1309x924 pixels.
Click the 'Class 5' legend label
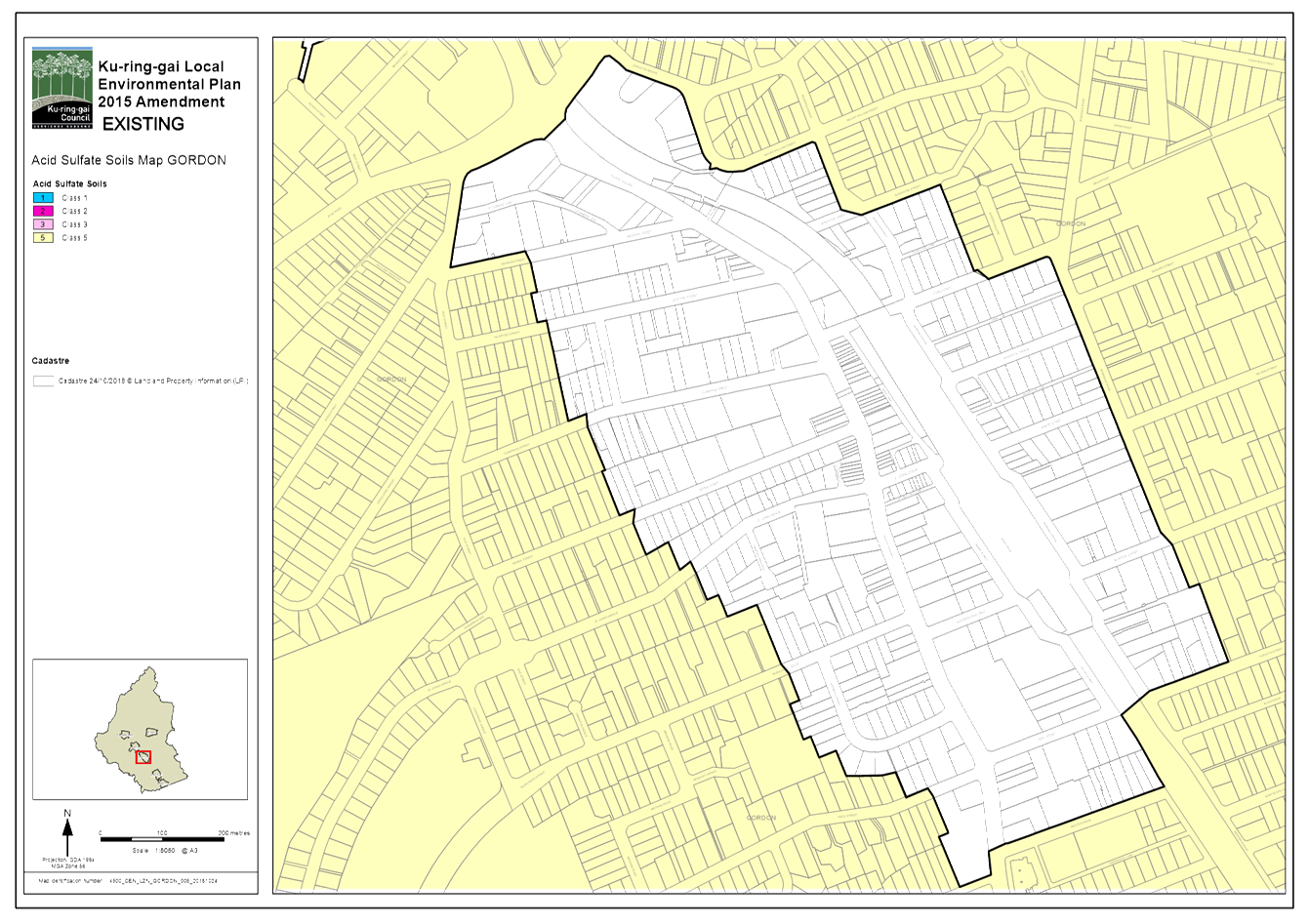[x=74, y=238]
